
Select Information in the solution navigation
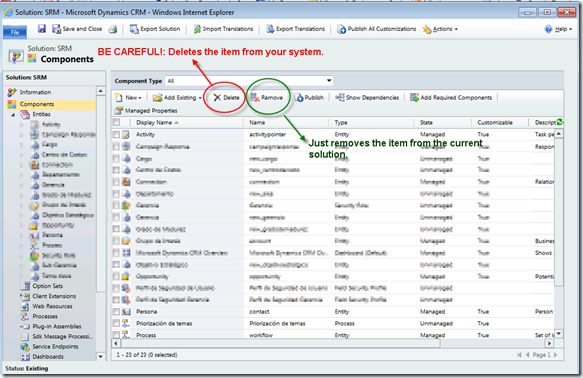tap(35, 92)
